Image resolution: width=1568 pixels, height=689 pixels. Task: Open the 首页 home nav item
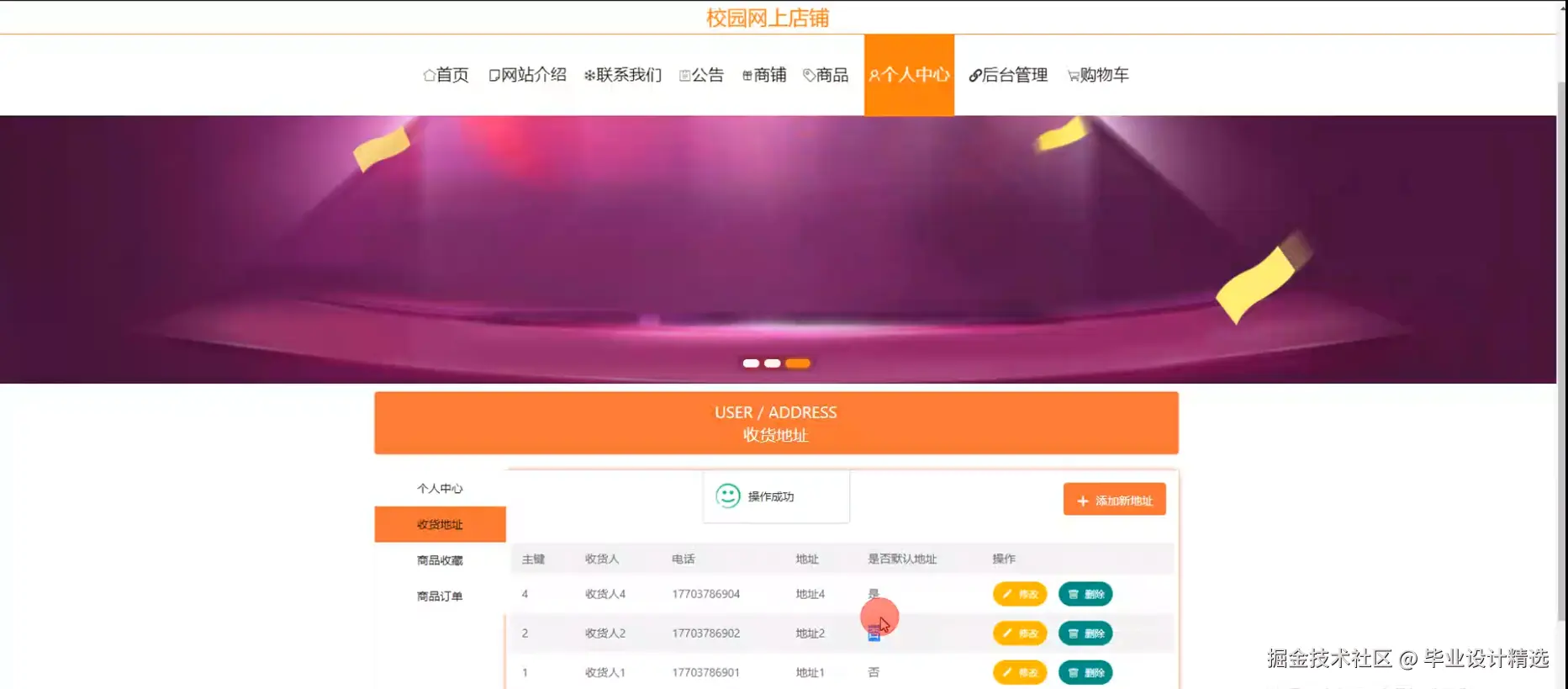point(446,75)
